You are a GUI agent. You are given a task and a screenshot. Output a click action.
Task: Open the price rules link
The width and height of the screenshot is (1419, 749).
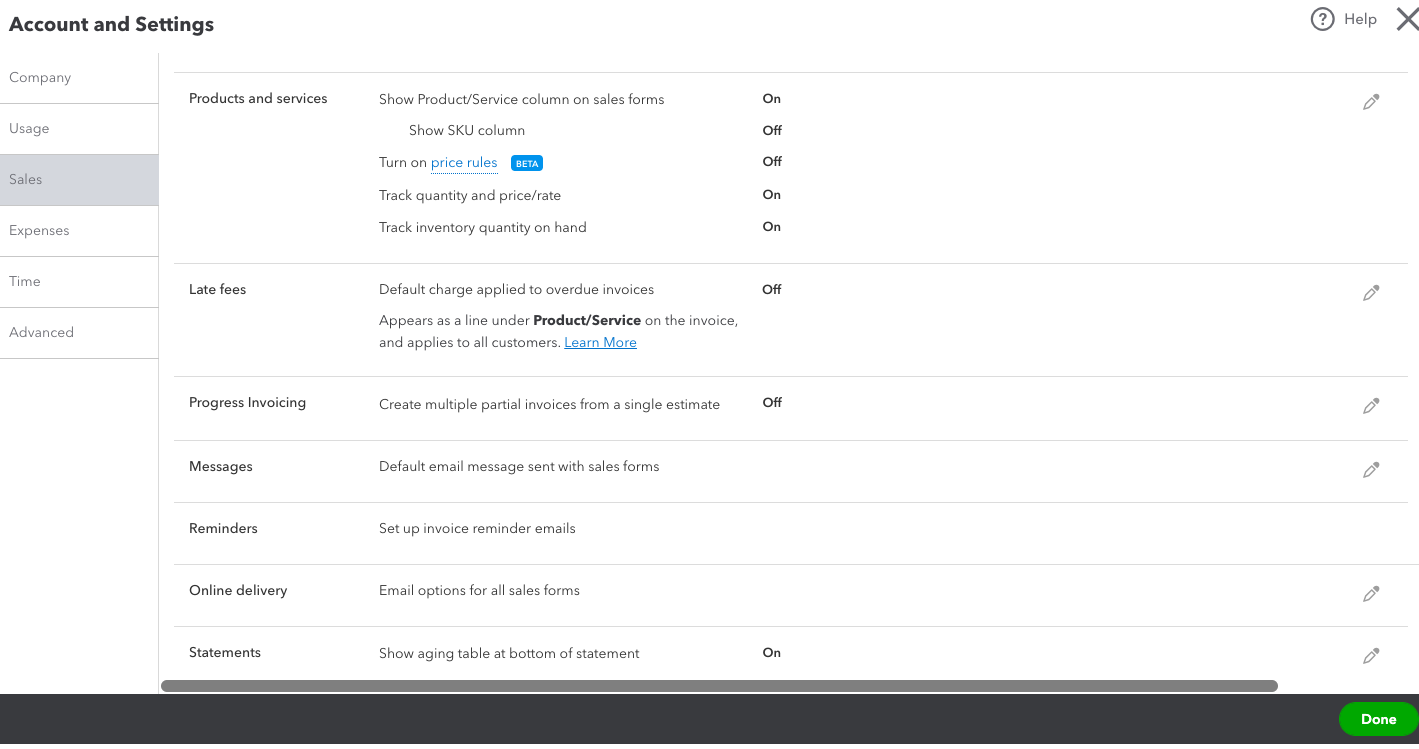pos(464,163)
